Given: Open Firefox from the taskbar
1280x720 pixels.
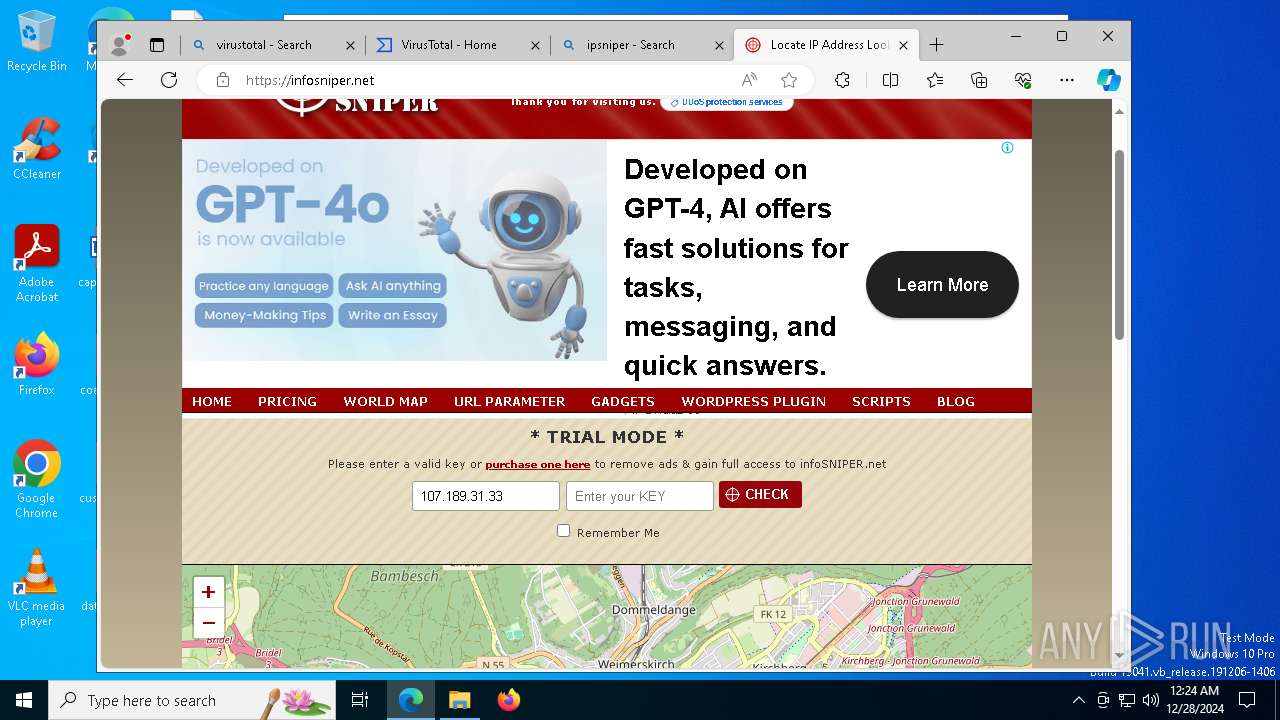Looking at the screenshot, I should click(508, 700).
